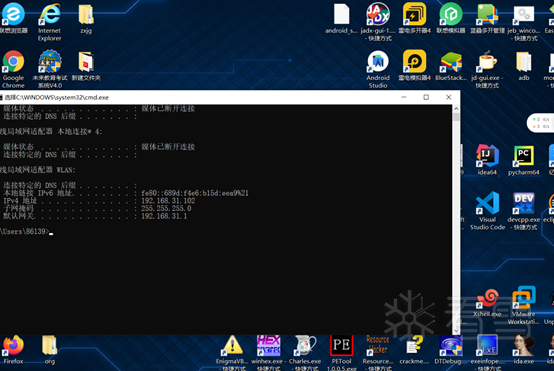Launch DTDebug shortcut
Image resolution: width=554 pixels, height=371 pixels.
click(x=450, y=349)
